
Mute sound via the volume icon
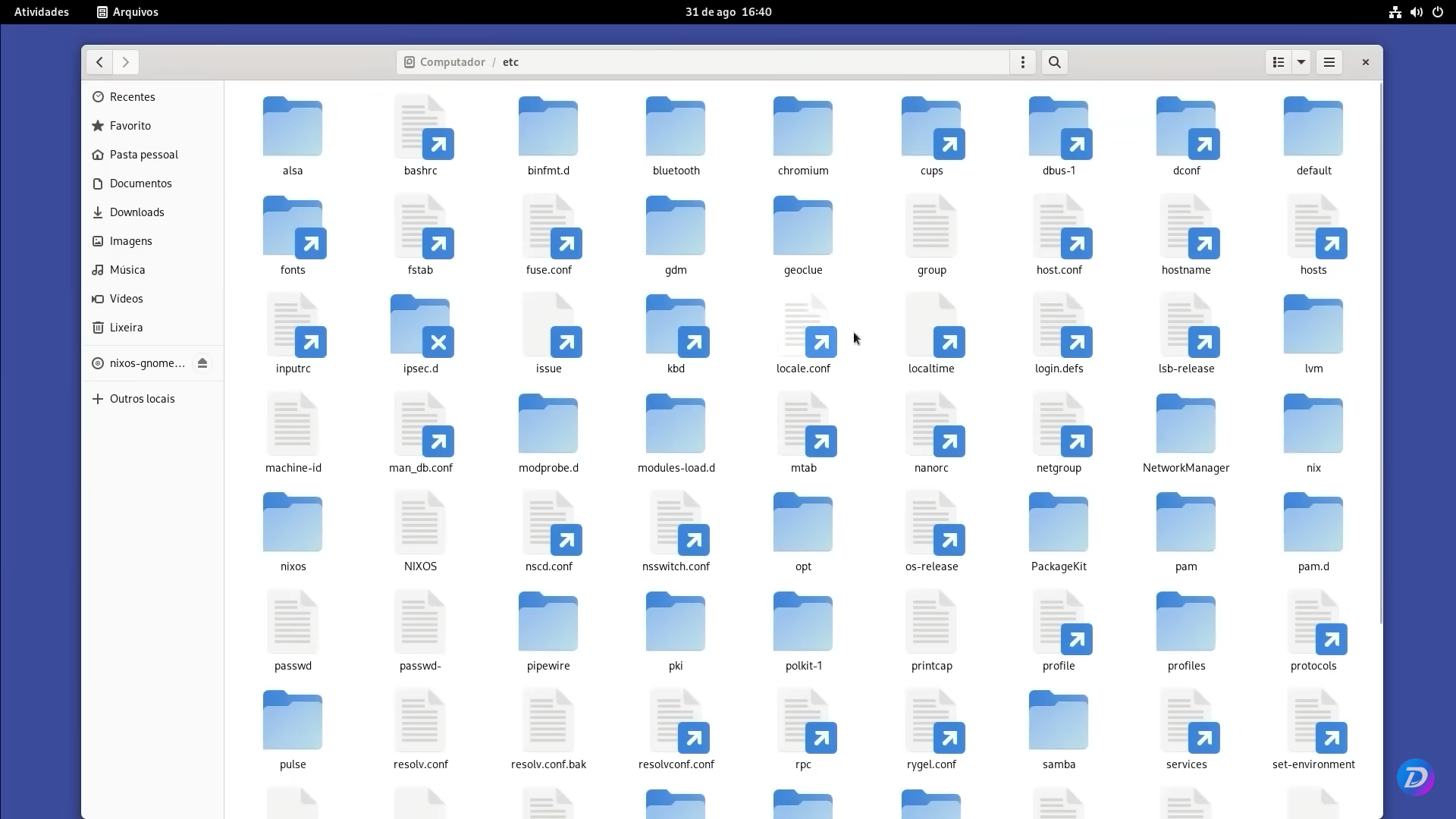(x=1417, y=11)
